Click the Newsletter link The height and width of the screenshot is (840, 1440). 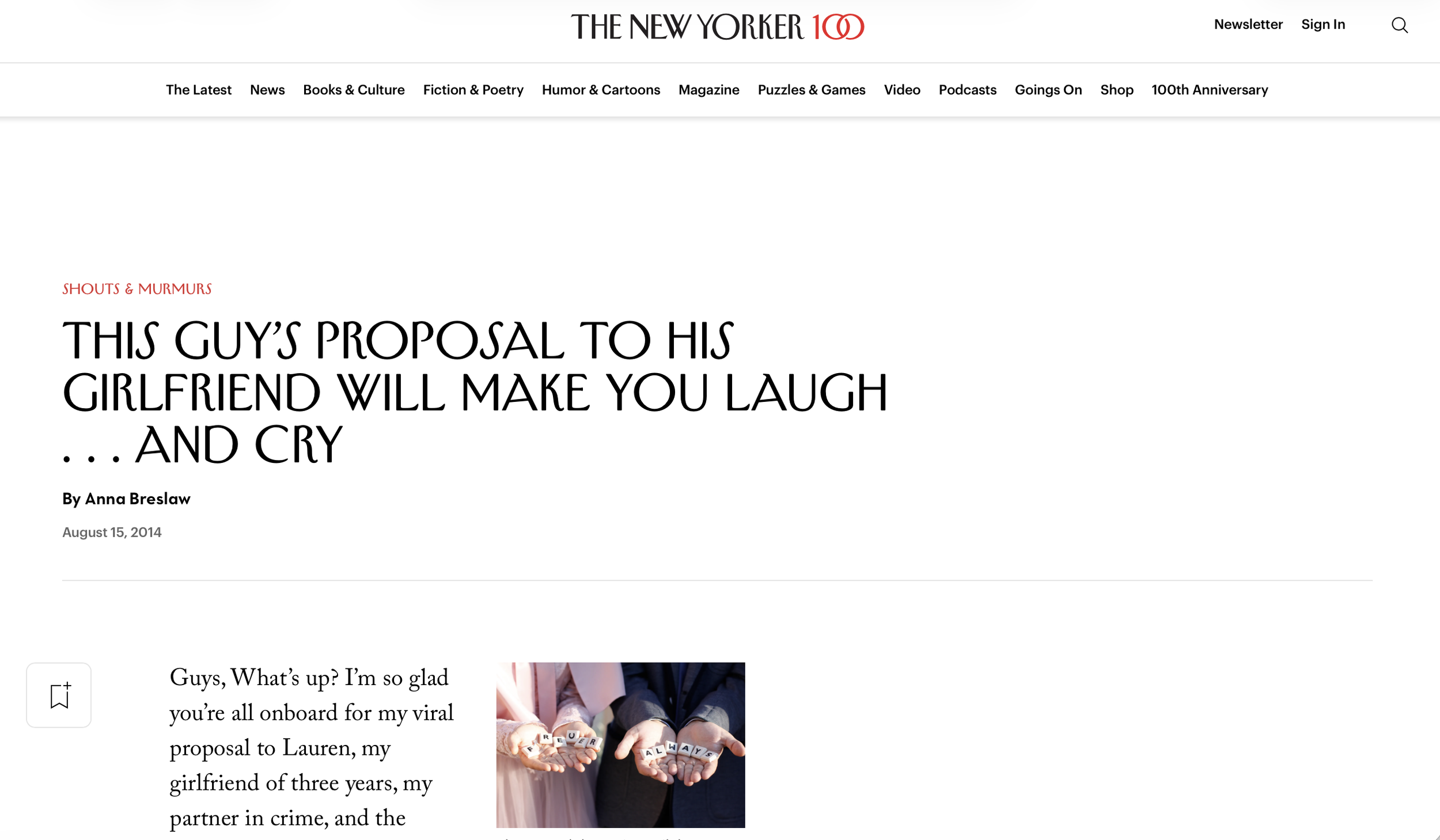tap(1248, 24)
